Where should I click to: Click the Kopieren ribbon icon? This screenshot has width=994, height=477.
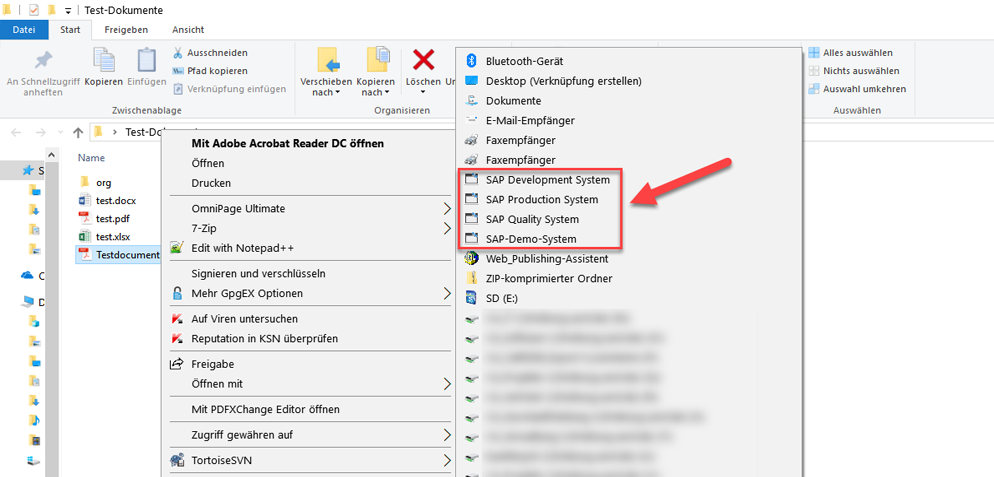click(x=103, y=60)
